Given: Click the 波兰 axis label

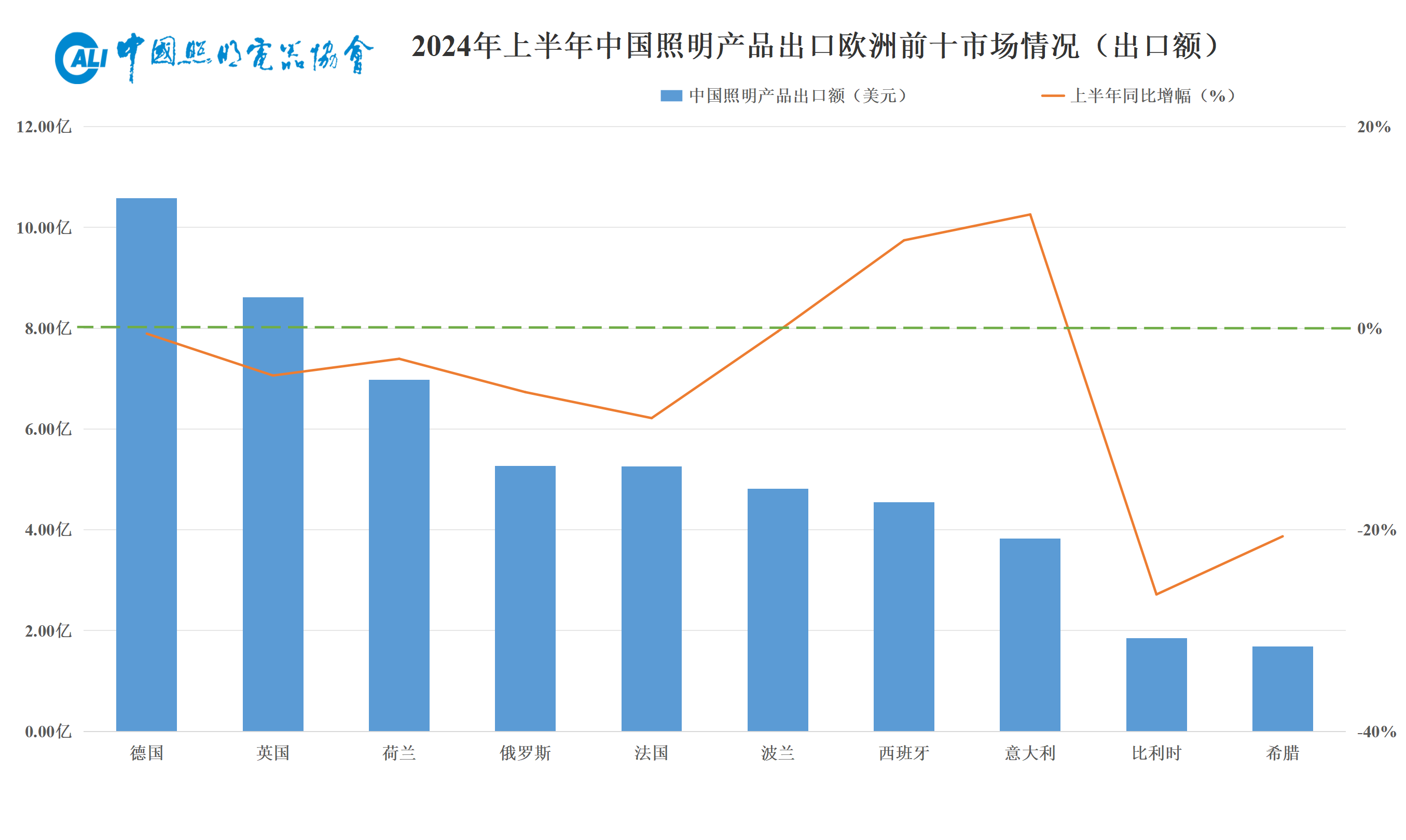Looking at the screenshot, I should coord(778,753).
